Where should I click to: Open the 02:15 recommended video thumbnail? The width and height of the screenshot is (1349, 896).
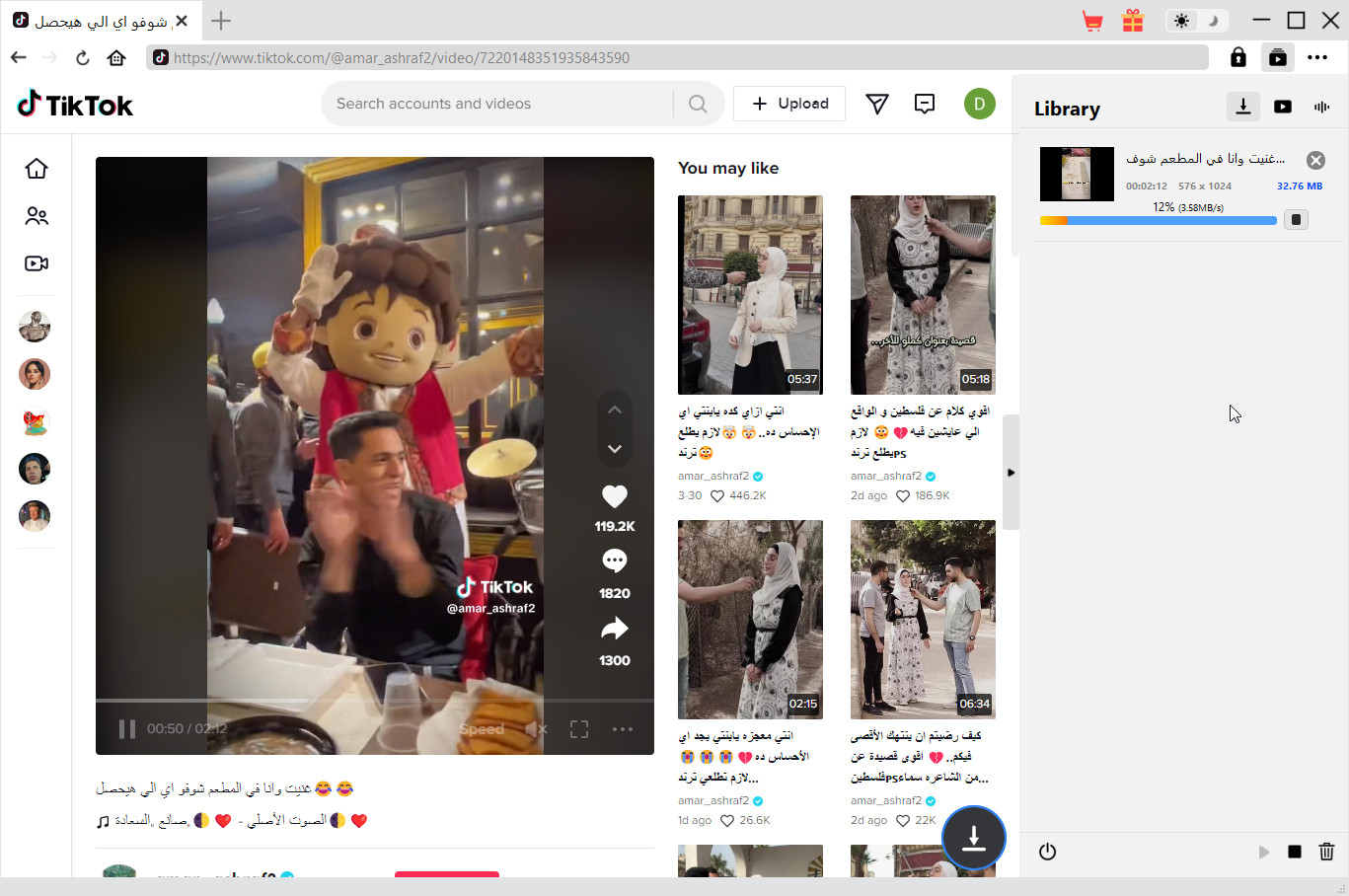pyautogui.click(x=750, y=620)
